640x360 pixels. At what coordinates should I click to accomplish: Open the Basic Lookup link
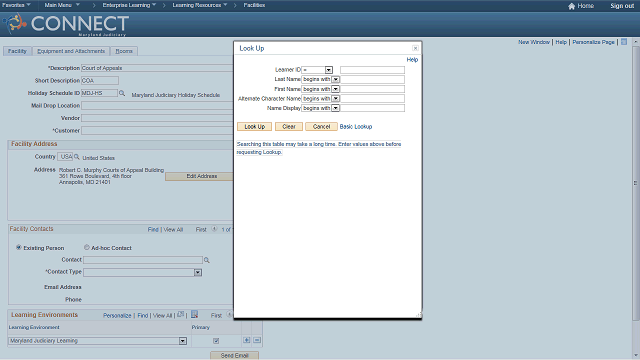coord(356,127)
